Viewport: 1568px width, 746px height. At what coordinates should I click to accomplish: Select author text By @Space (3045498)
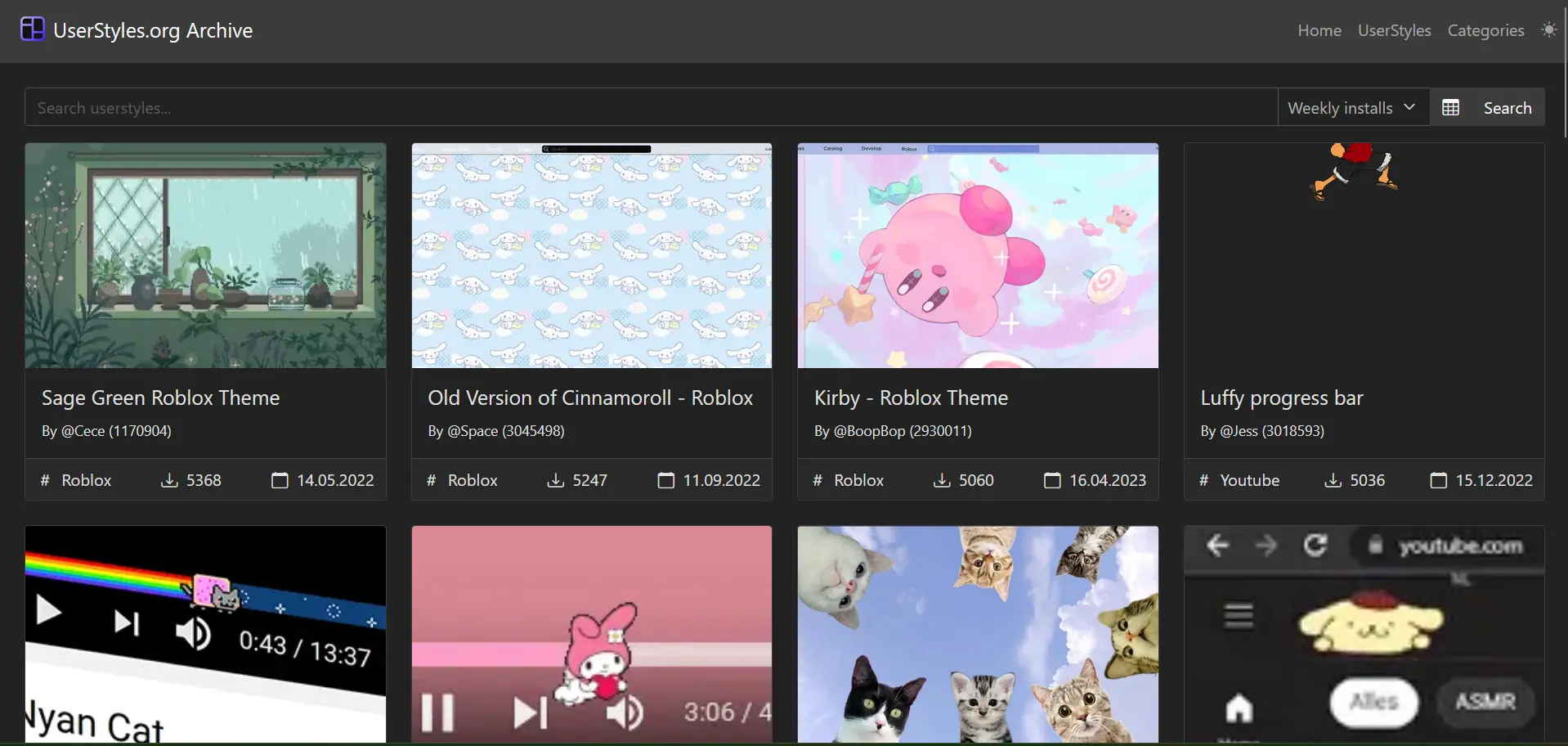click(x=496, y=431)
